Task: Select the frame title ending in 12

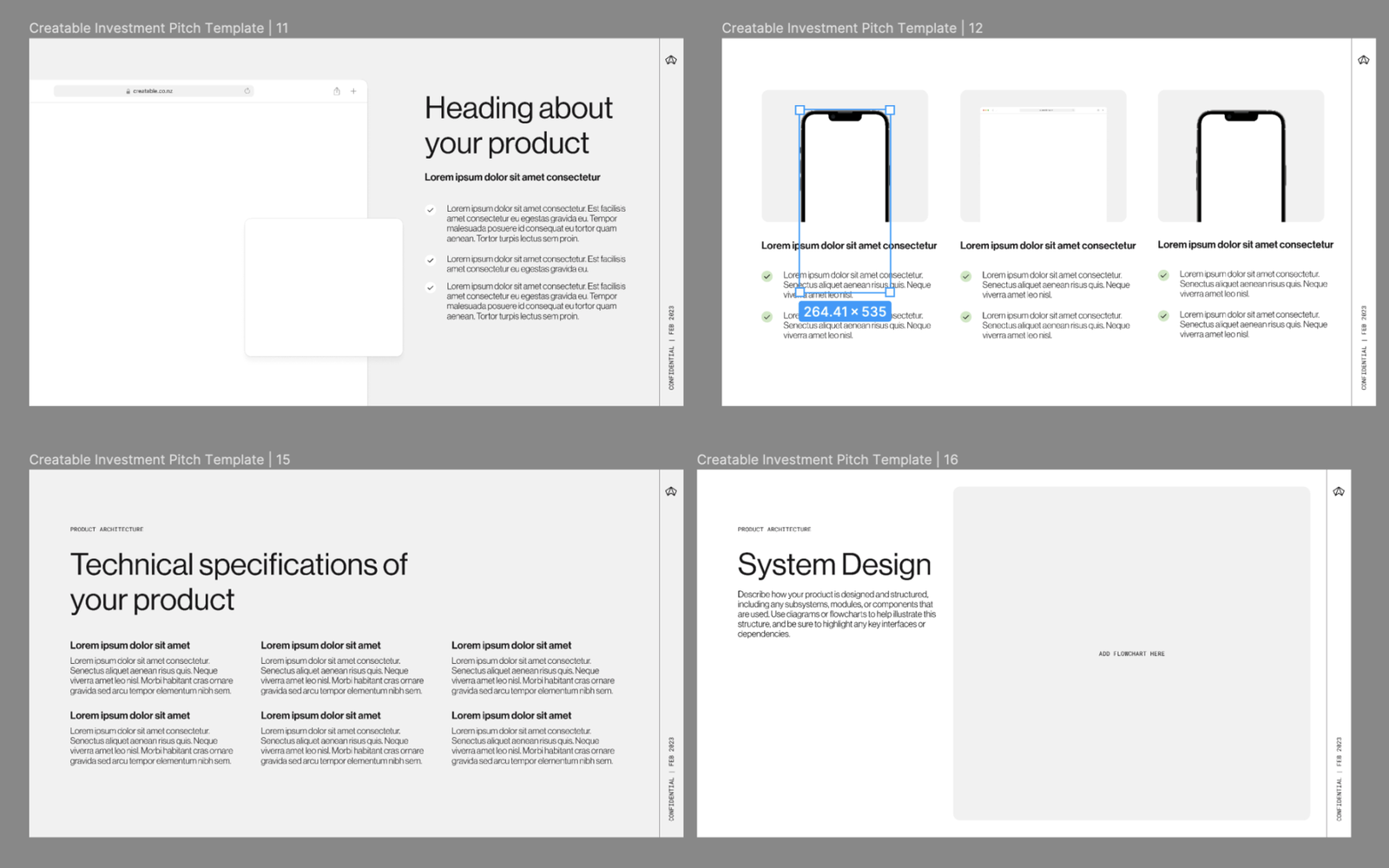Action: pos(852,28)
